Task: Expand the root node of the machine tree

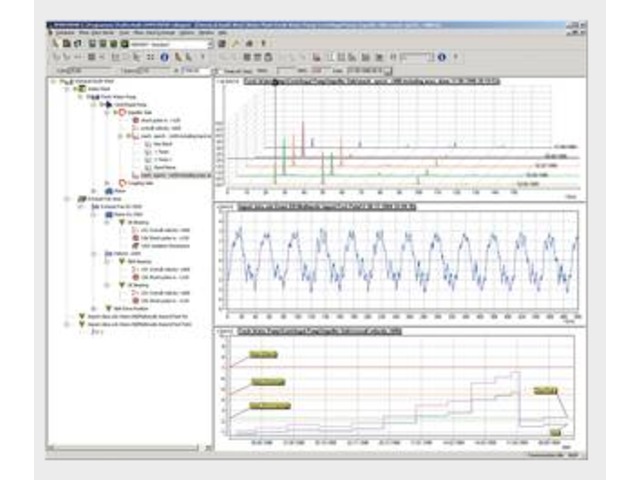Action: (x=63, y=82)
